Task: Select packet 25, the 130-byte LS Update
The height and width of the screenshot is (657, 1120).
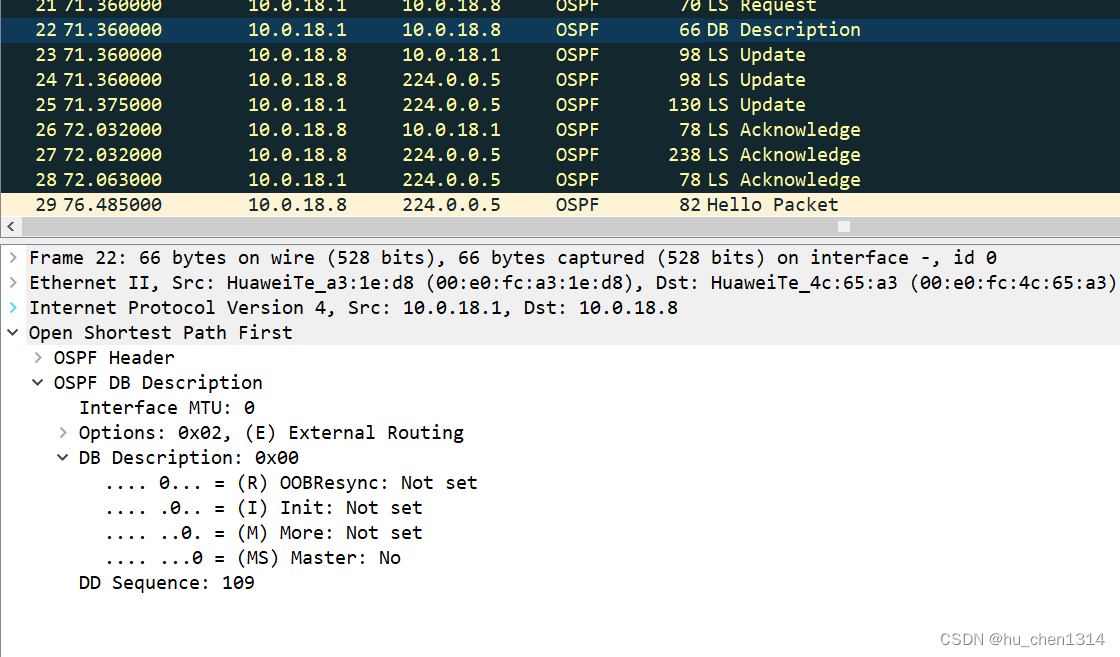Action: [400, 104]
